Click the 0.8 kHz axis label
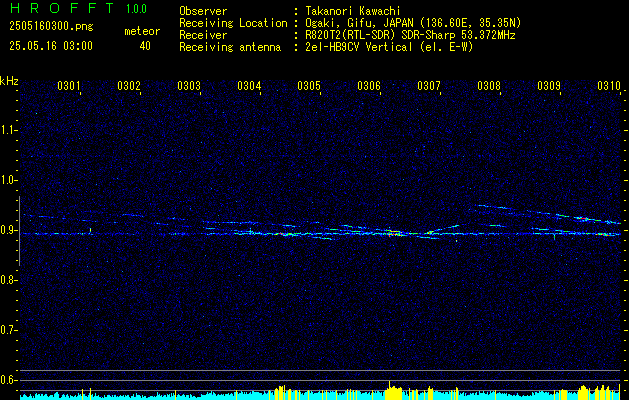This screenshot has height=400, width=629. tap(8, 280)
